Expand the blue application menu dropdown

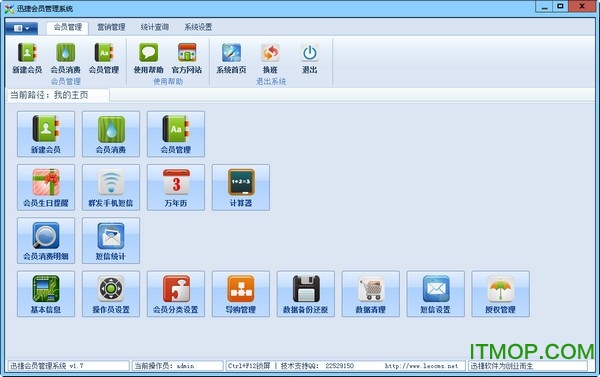click(21, 28)
